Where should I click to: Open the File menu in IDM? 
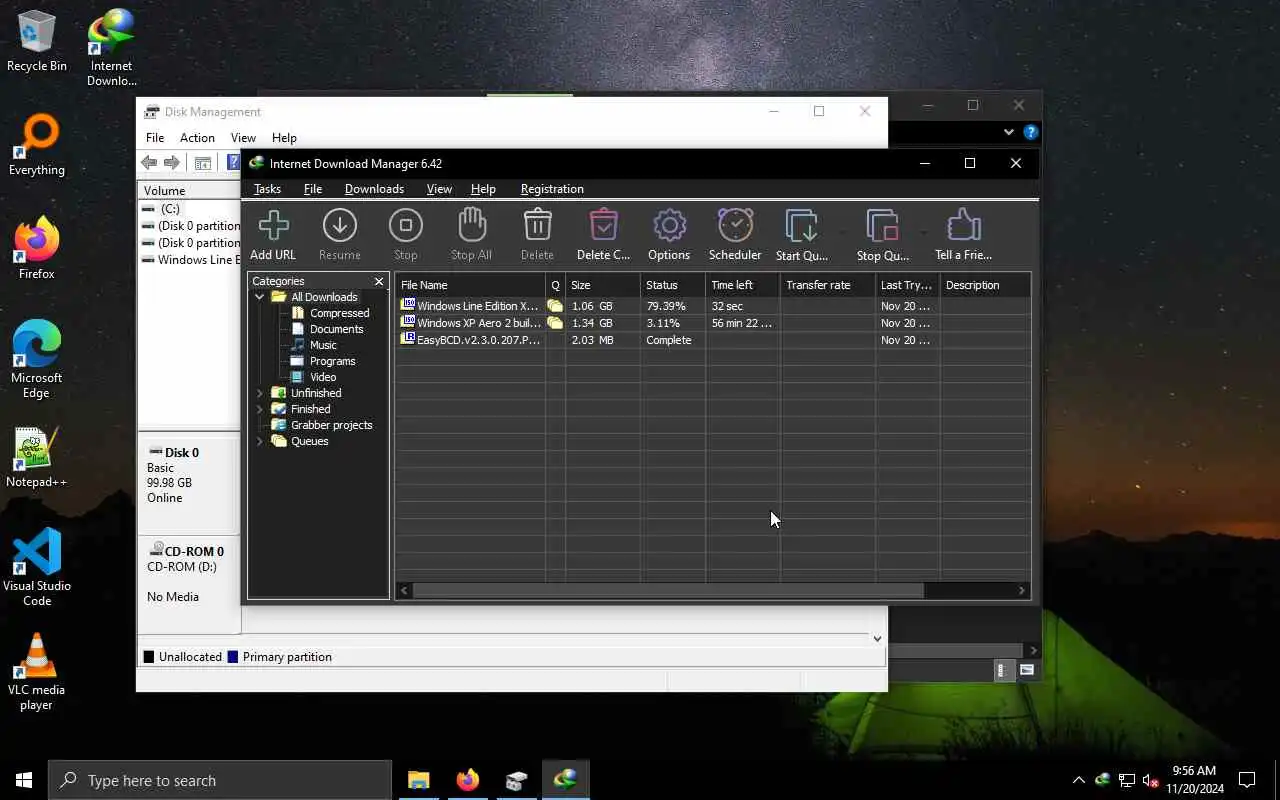[x=313, y=189]
